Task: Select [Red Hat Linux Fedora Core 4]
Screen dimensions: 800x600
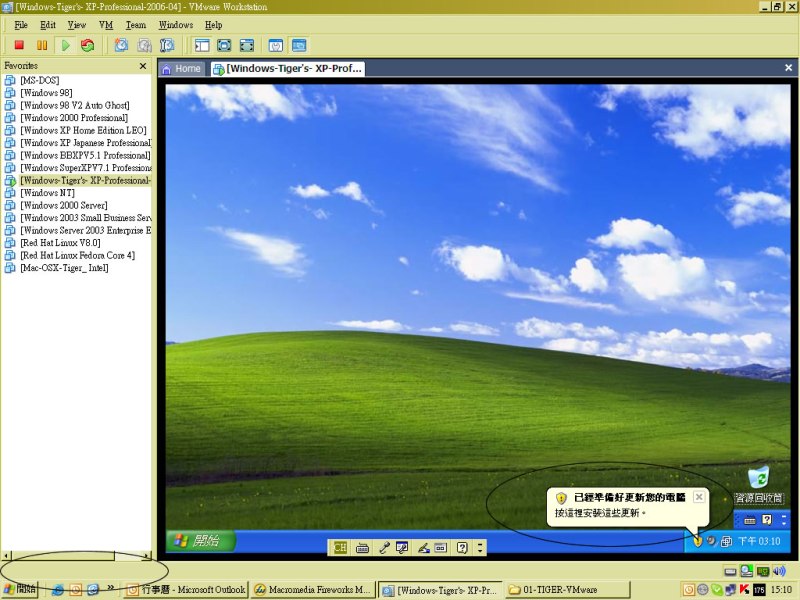Action: tap(78, 255)
